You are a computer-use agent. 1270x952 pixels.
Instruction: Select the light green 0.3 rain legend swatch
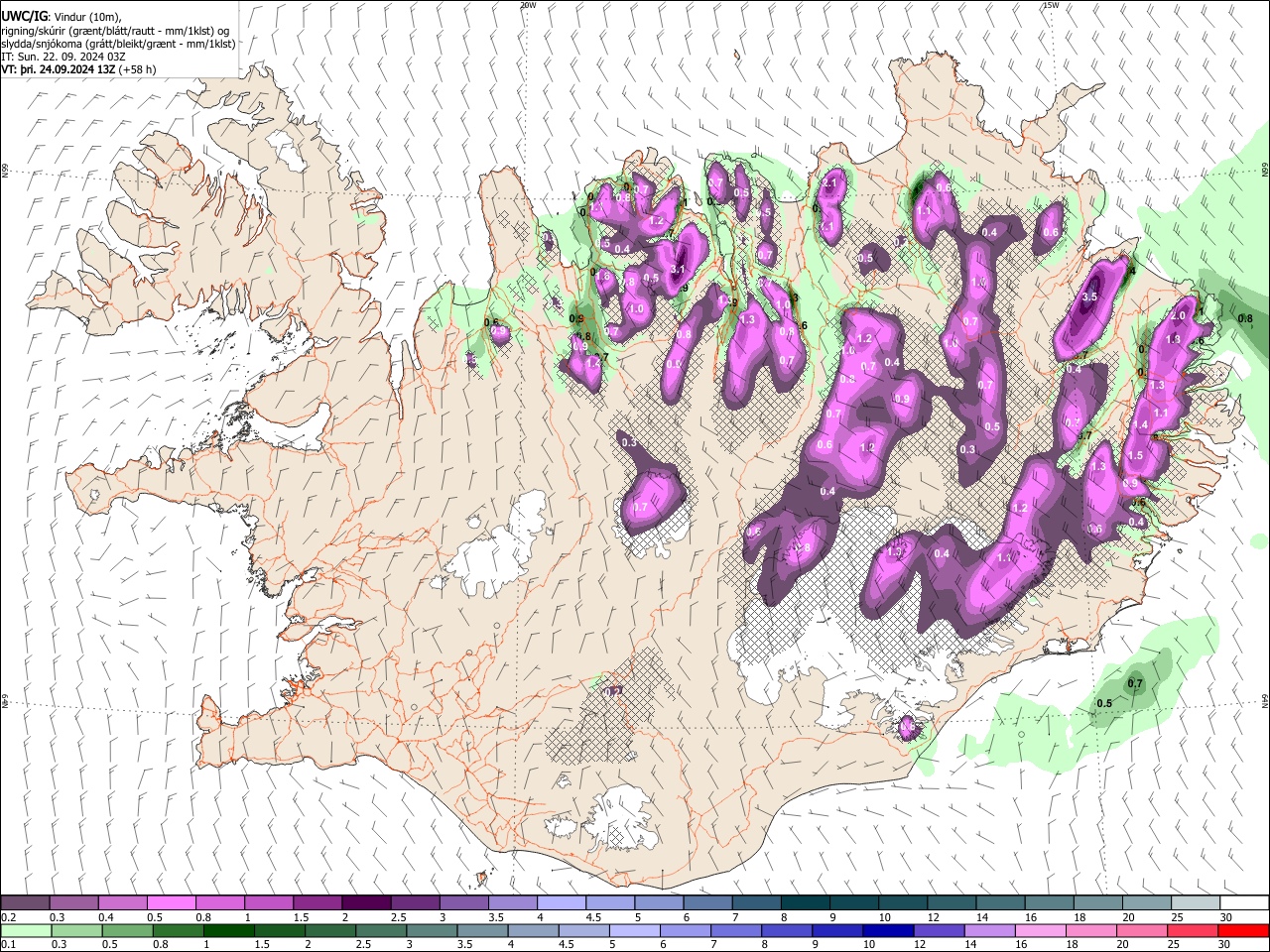77,930
